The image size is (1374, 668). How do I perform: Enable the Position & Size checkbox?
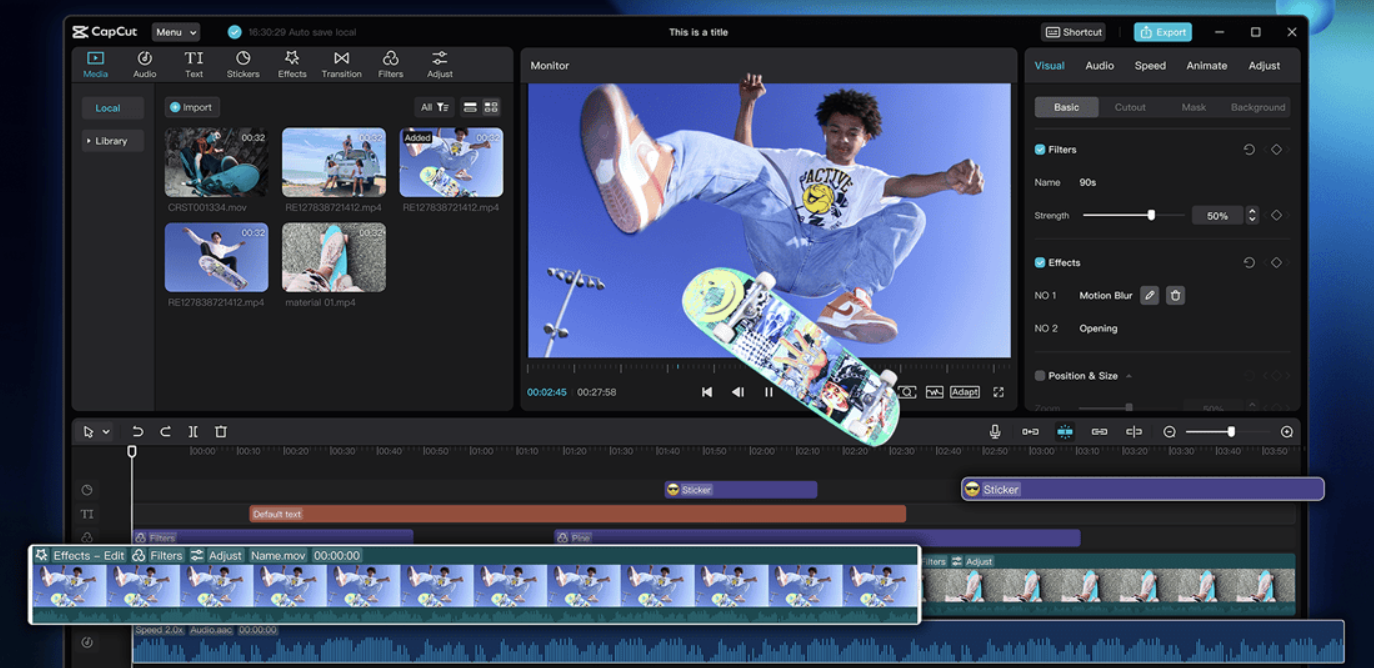(x=1040, y=376)
